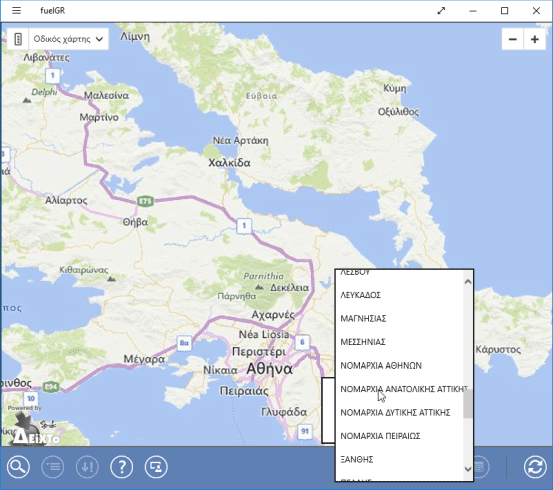
Task: Click the Μέγαρα label on map
Action: 144,359
